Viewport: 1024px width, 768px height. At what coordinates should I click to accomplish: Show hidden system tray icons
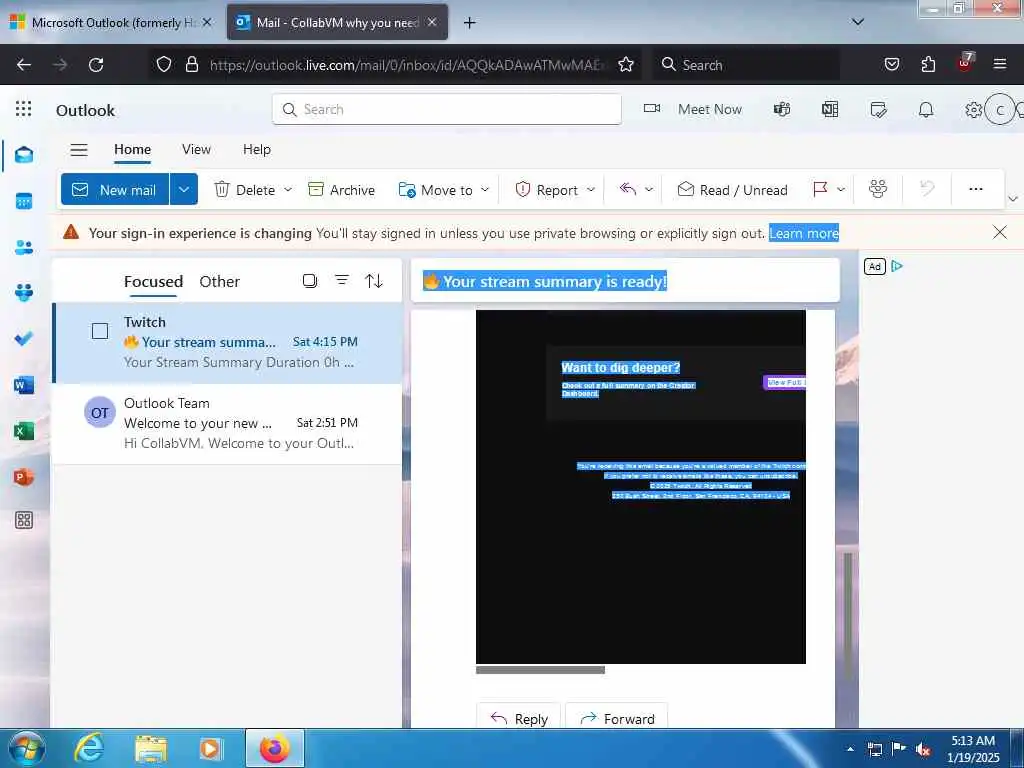tap(850, 749)
